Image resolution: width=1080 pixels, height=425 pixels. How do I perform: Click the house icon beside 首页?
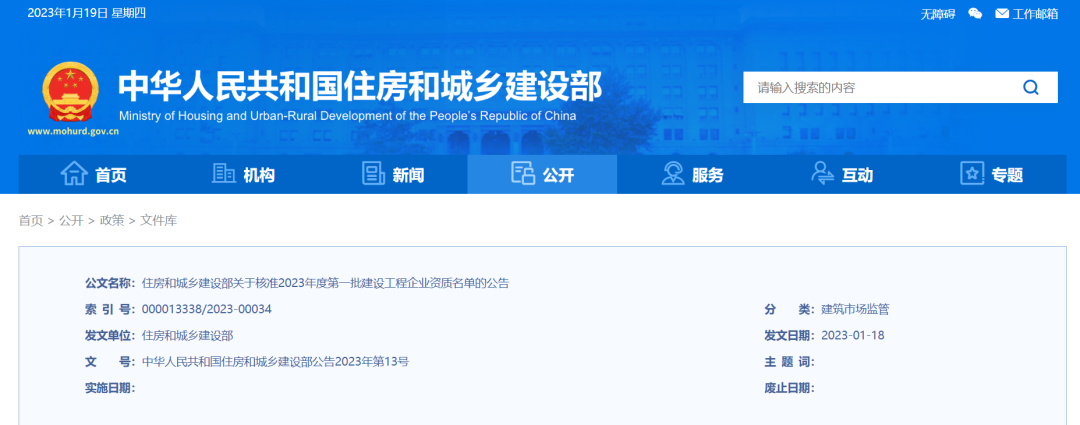click(74, 174)
